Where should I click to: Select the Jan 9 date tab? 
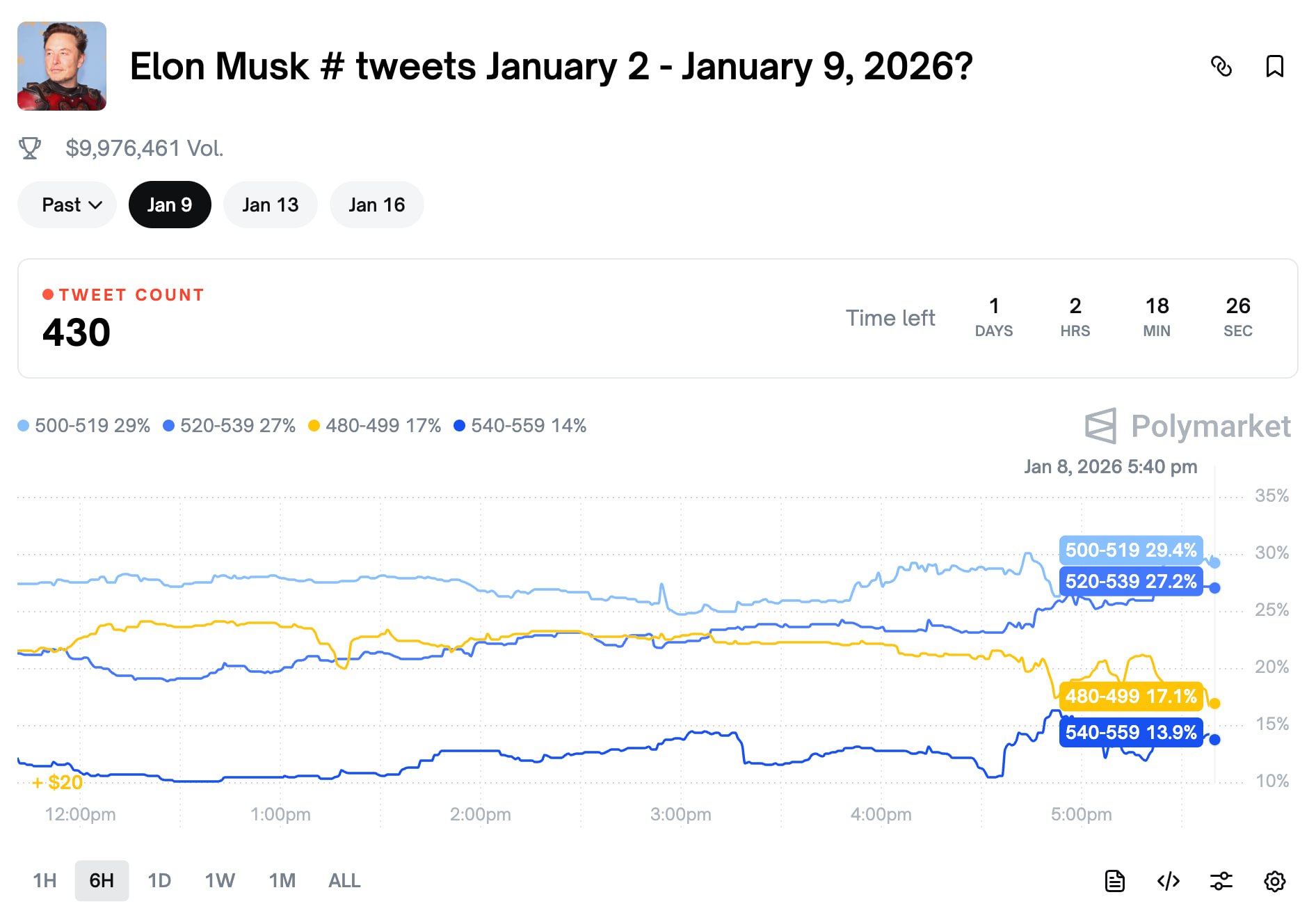pos(170,205)
